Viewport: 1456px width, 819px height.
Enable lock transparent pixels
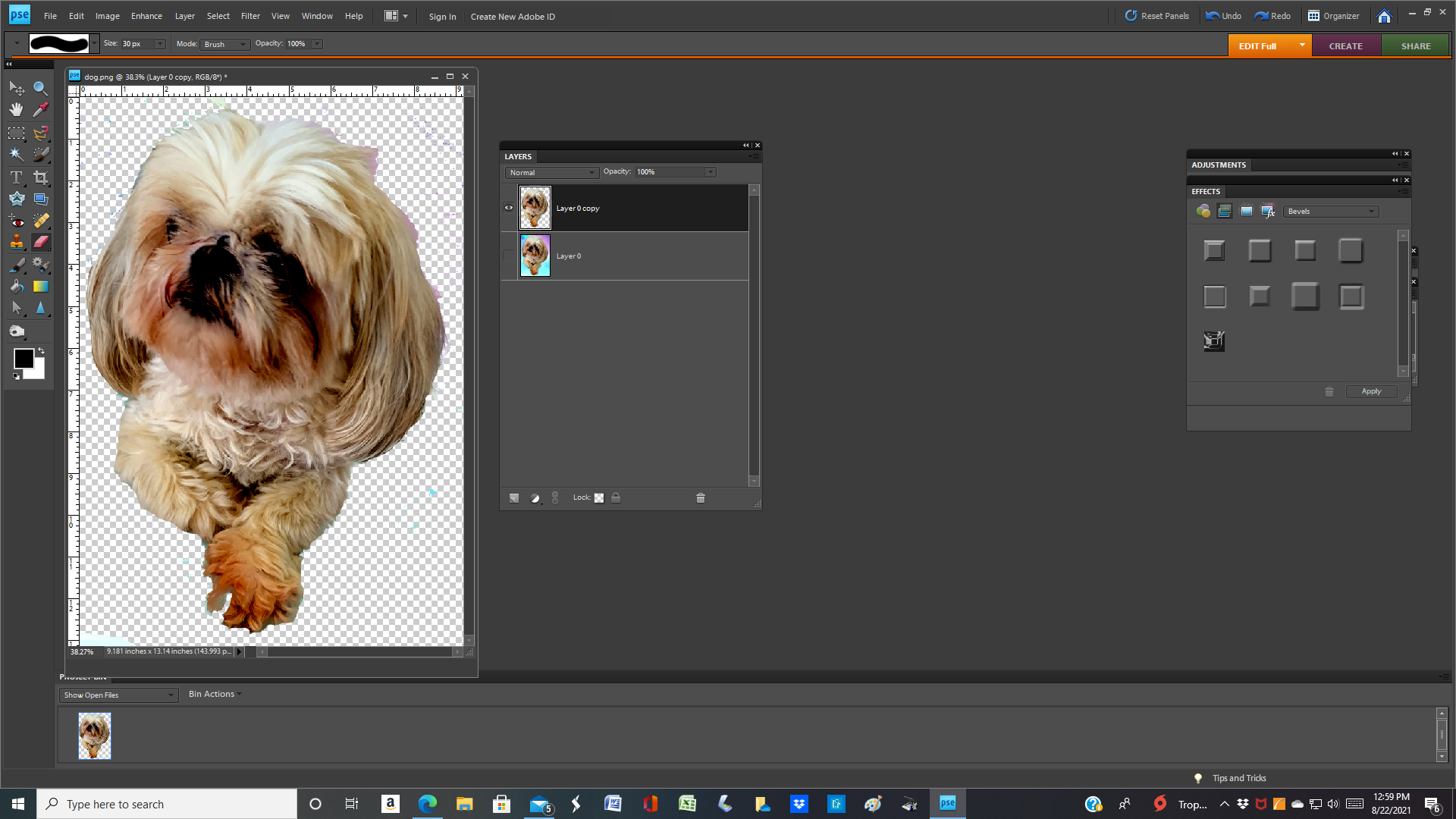[598, 497]
